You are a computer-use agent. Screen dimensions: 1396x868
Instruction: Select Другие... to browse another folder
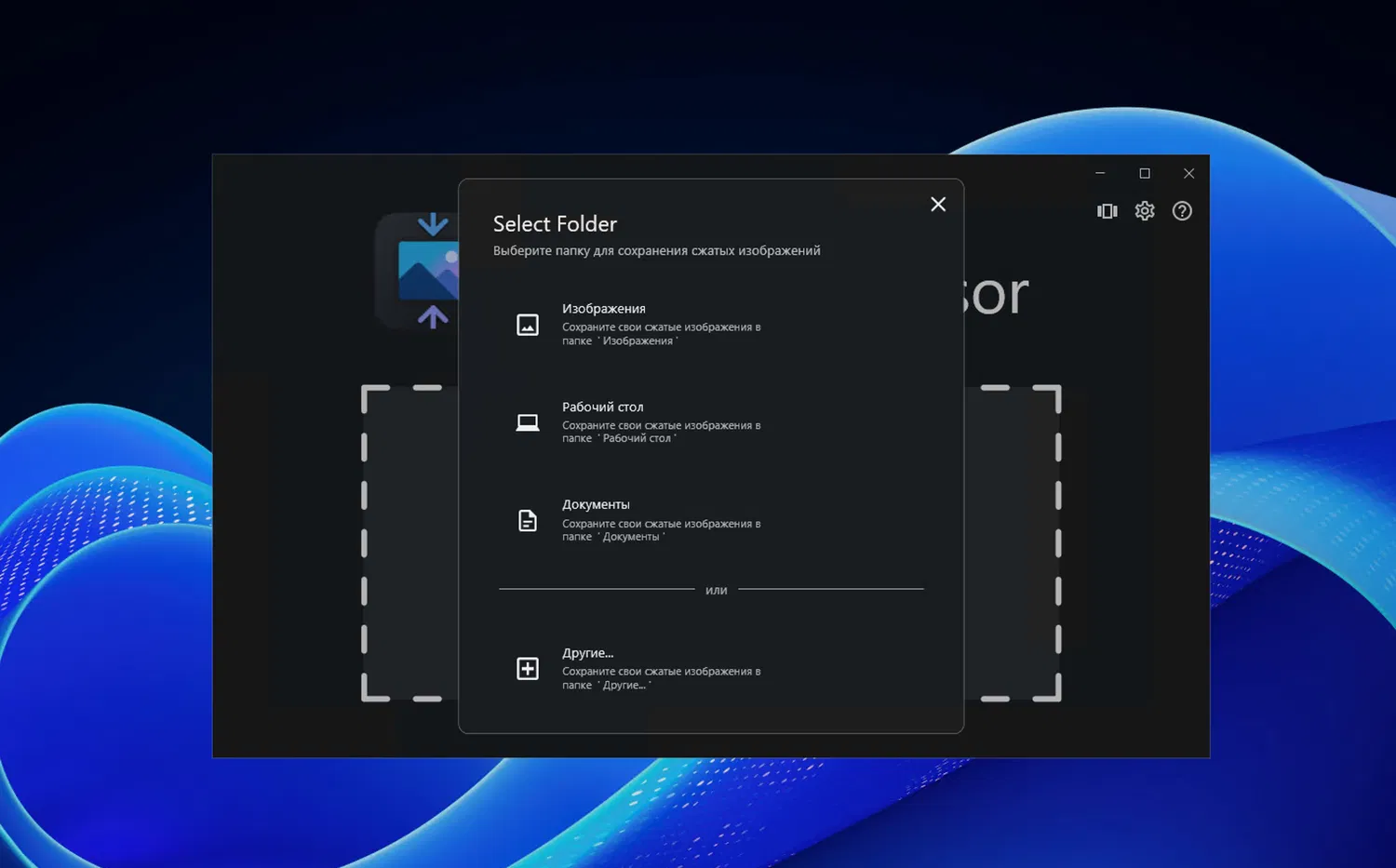click(711, 668)
